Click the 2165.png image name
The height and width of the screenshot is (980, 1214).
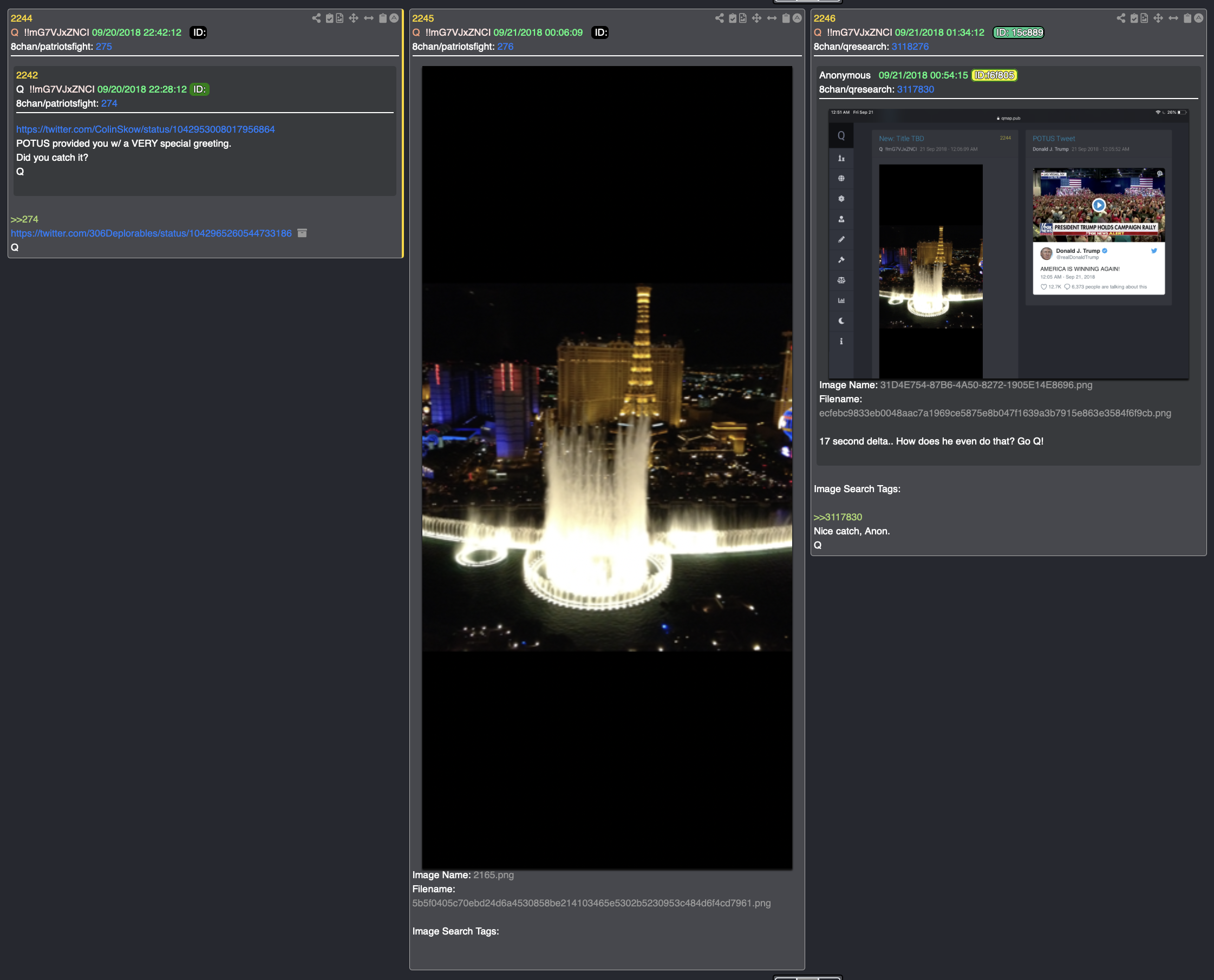[x=493, y=875]
